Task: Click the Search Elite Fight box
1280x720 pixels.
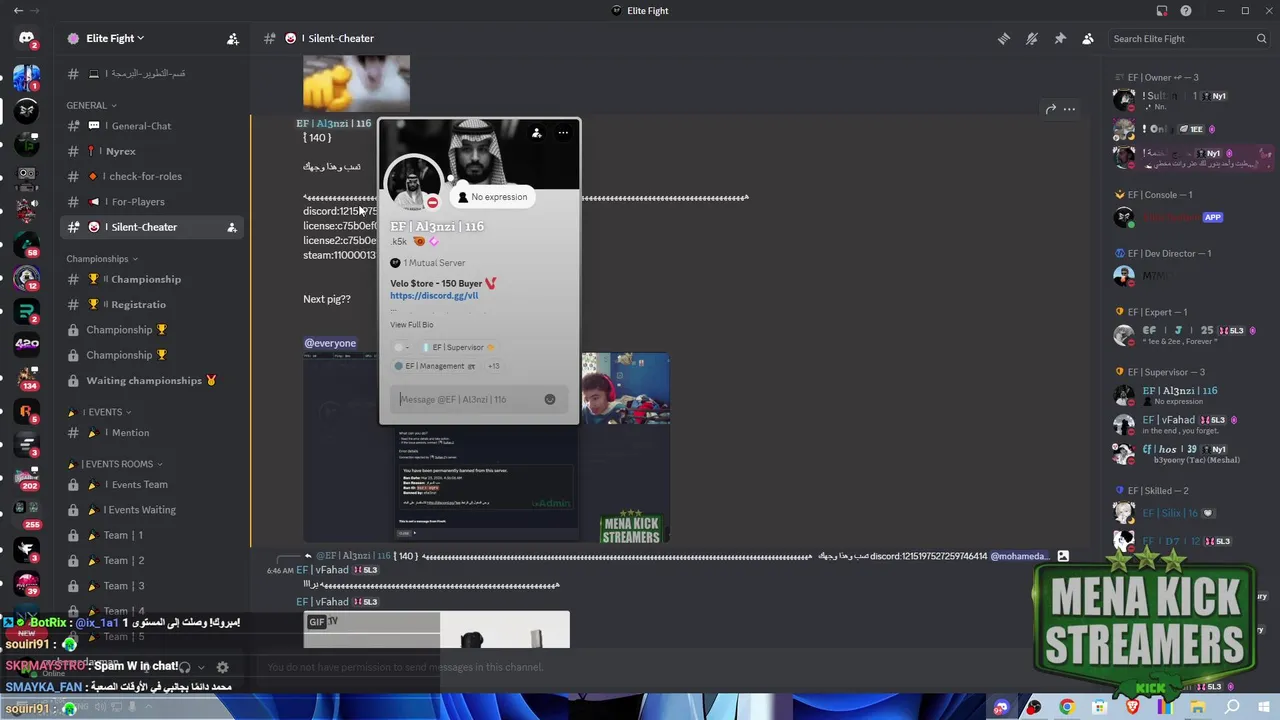Action: (1190, 39)
